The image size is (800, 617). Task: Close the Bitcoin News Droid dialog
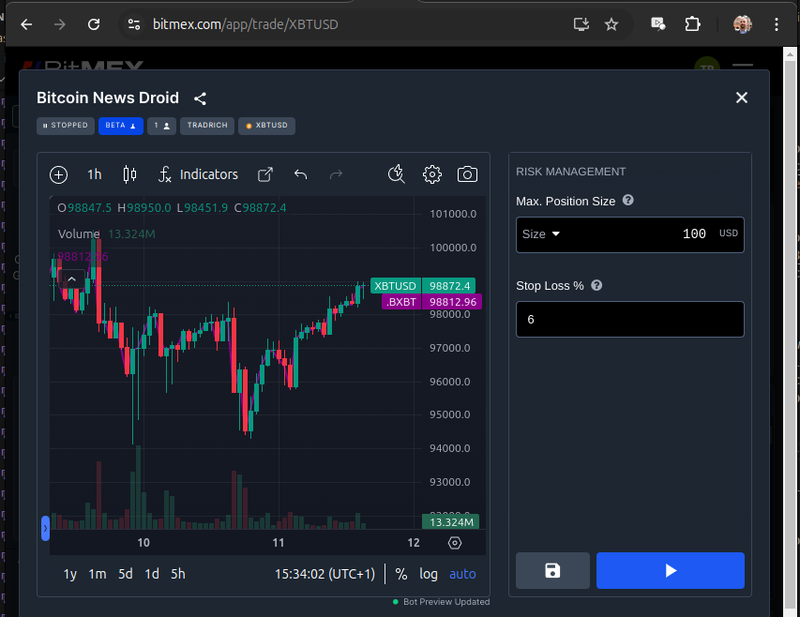coord(741,97)
